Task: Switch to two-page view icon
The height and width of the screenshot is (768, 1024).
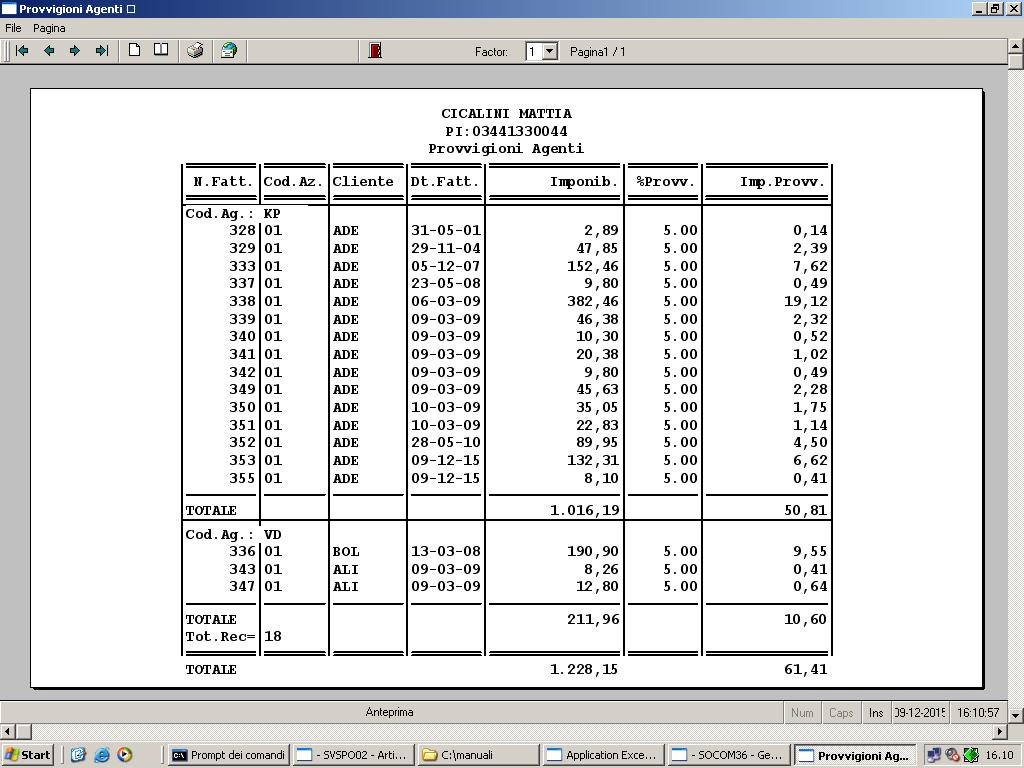Action: [x=161, y=50]
